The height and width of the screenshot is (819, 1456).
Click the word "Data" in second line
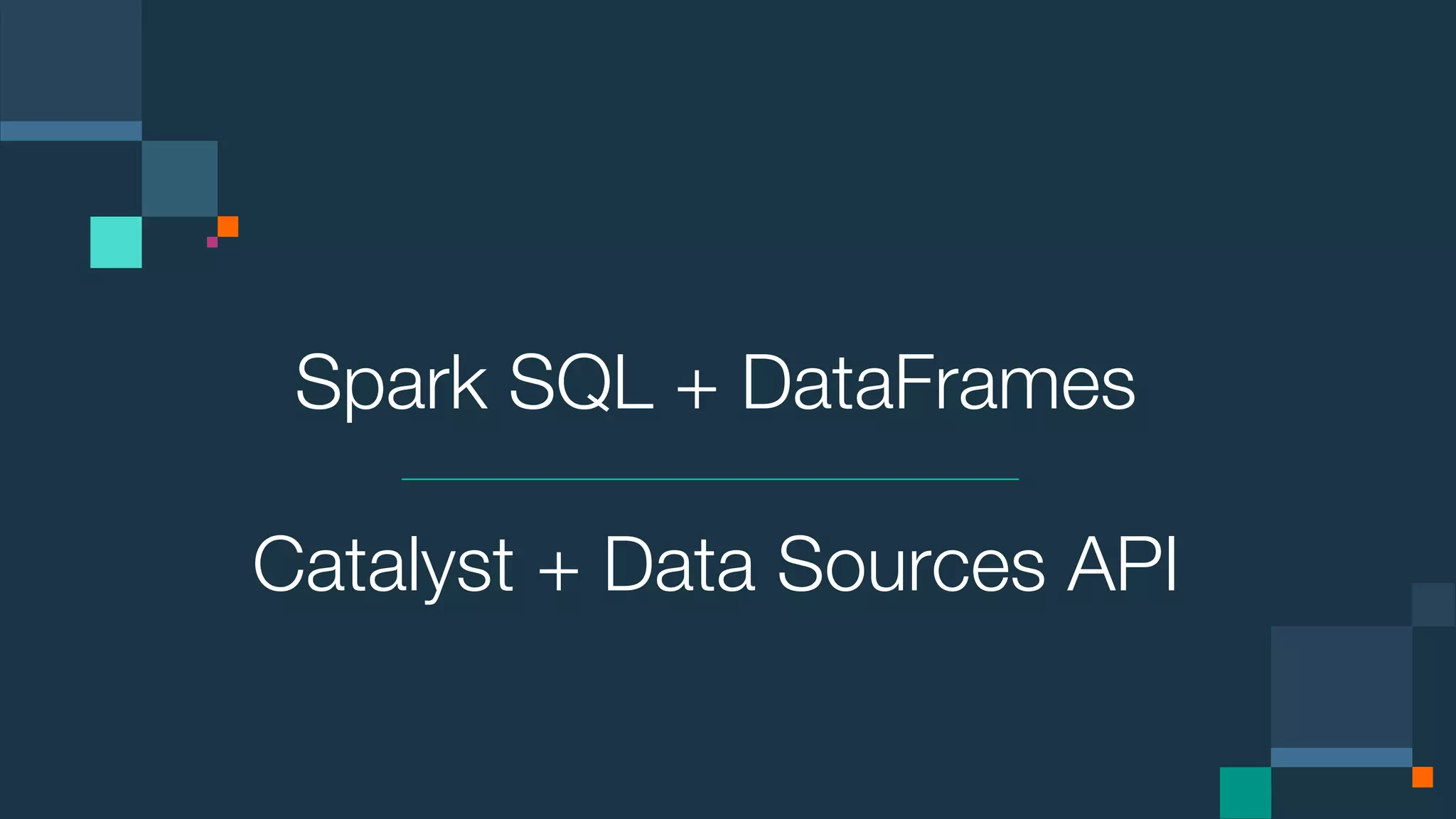pos(679,564)
